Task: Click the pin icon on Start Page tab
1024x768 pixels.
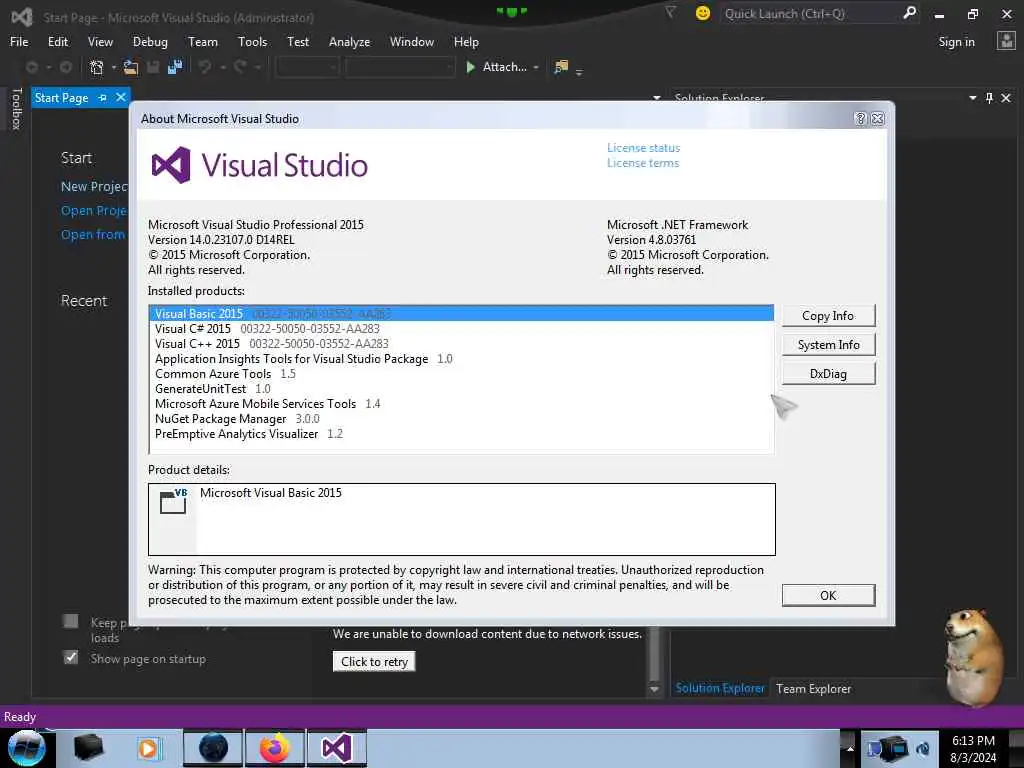Action: [x=103, y=97]
